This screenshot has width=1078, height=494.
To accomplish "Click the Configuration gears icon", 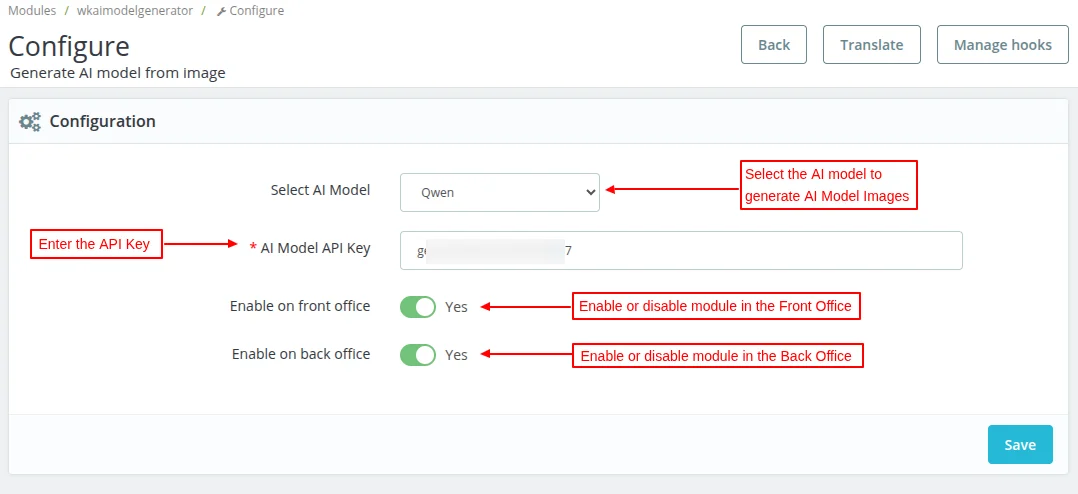I will (30, 122).
